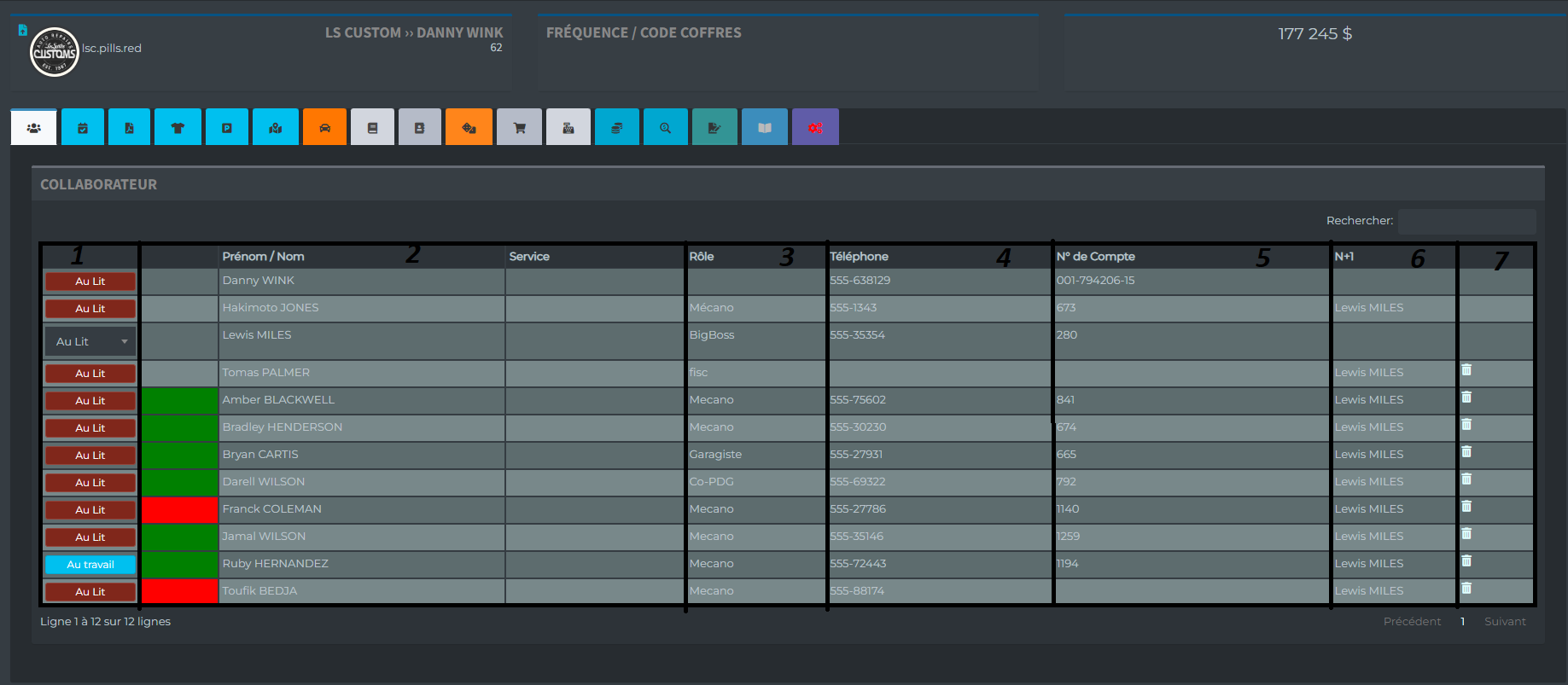Click the green cell beside Amber BLACKWELL
Viewport: 1568px width, 685px height.
pos(180,401)
